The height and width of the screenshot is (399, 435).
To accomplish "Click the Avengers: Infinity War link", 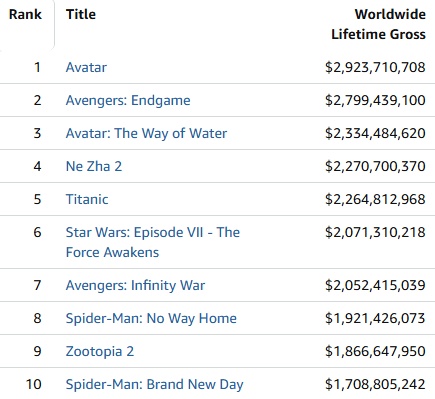I will [135, 285].
